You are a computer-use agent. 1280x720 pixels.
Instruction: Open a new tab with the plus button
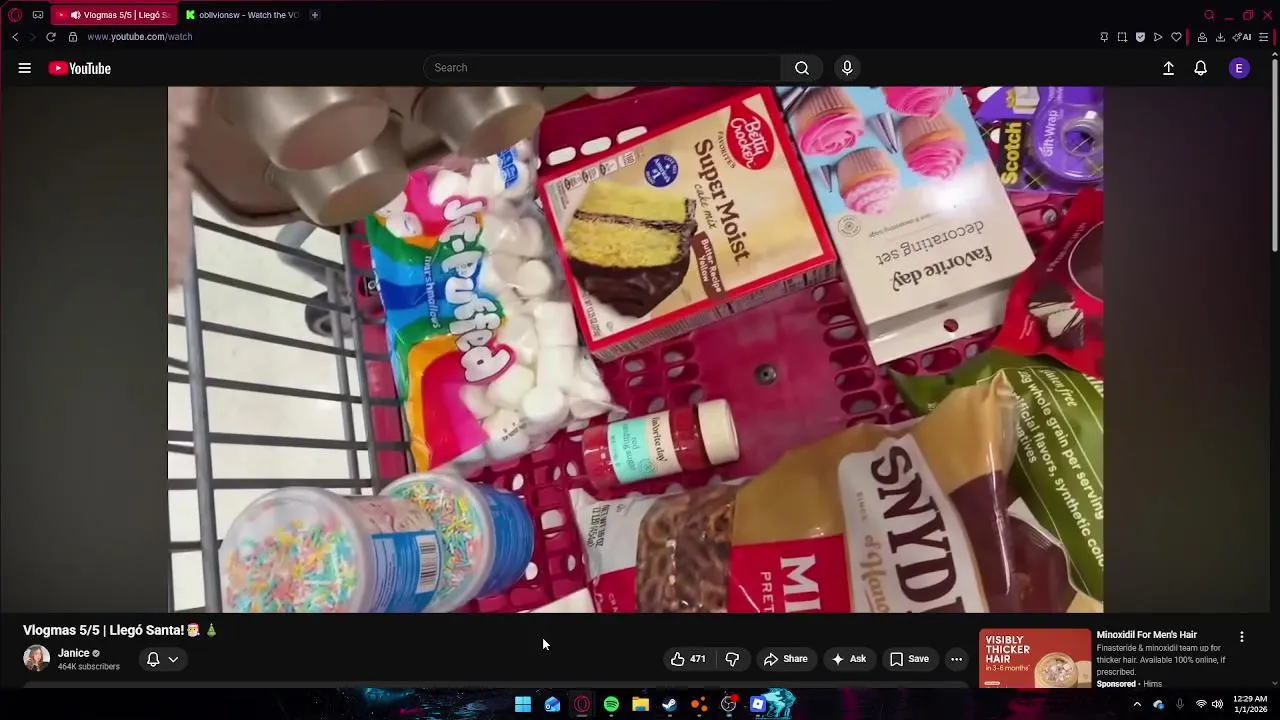click(x=314, y=15)
